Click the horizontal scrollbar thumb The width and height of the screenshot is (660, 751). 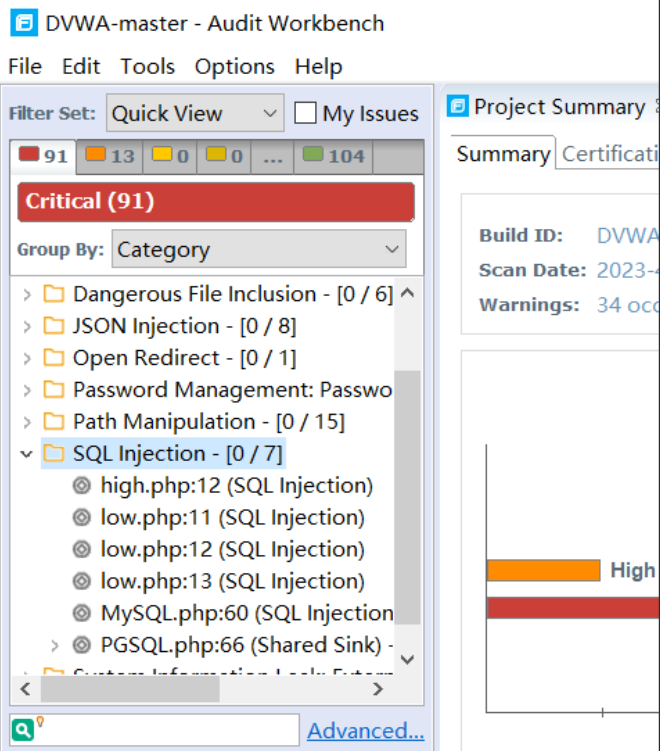[x=130, y=689]
